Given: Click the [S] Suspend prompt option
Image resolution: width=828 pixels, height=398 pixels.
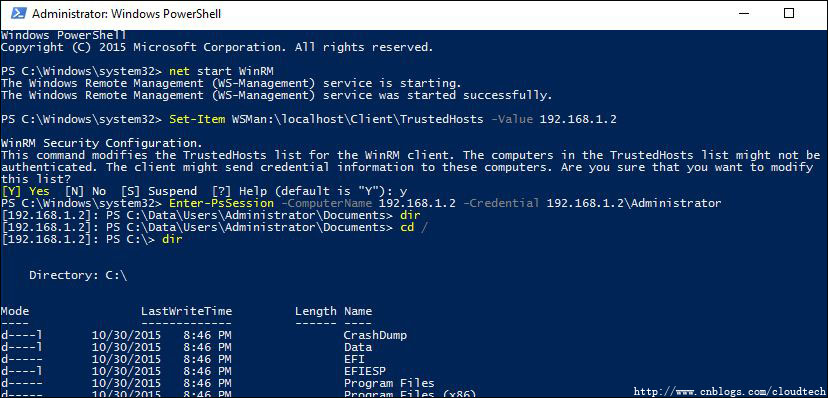Looking at the screenshot, I should point(158,191).
